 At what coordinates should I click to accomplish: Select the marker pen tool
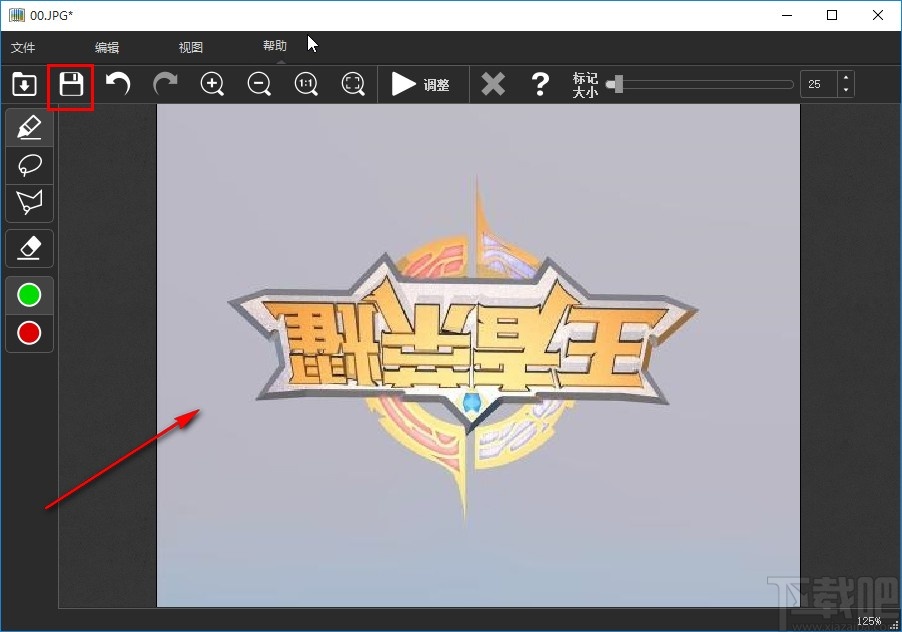coord(30,128)
